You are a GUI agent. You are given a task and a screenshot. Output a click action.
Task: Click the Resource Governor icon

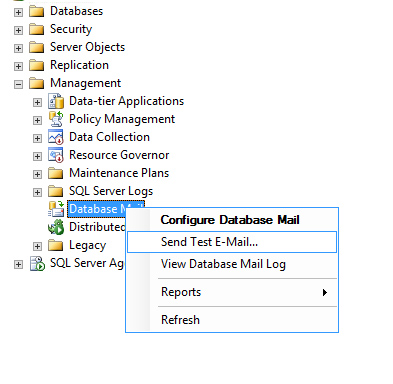(56, 155)
